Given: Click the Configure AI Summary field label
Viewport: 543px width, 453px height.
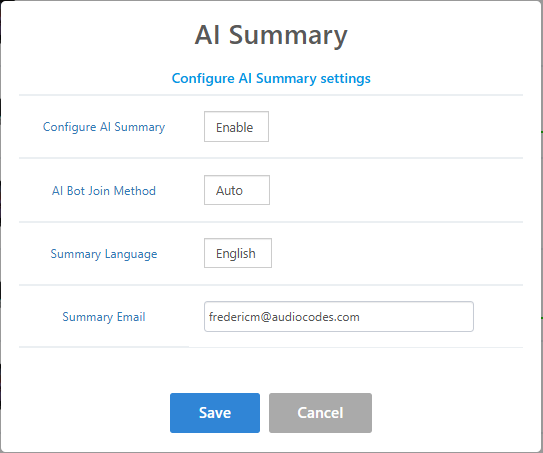Looking at the screenshot, I should 104,127.
